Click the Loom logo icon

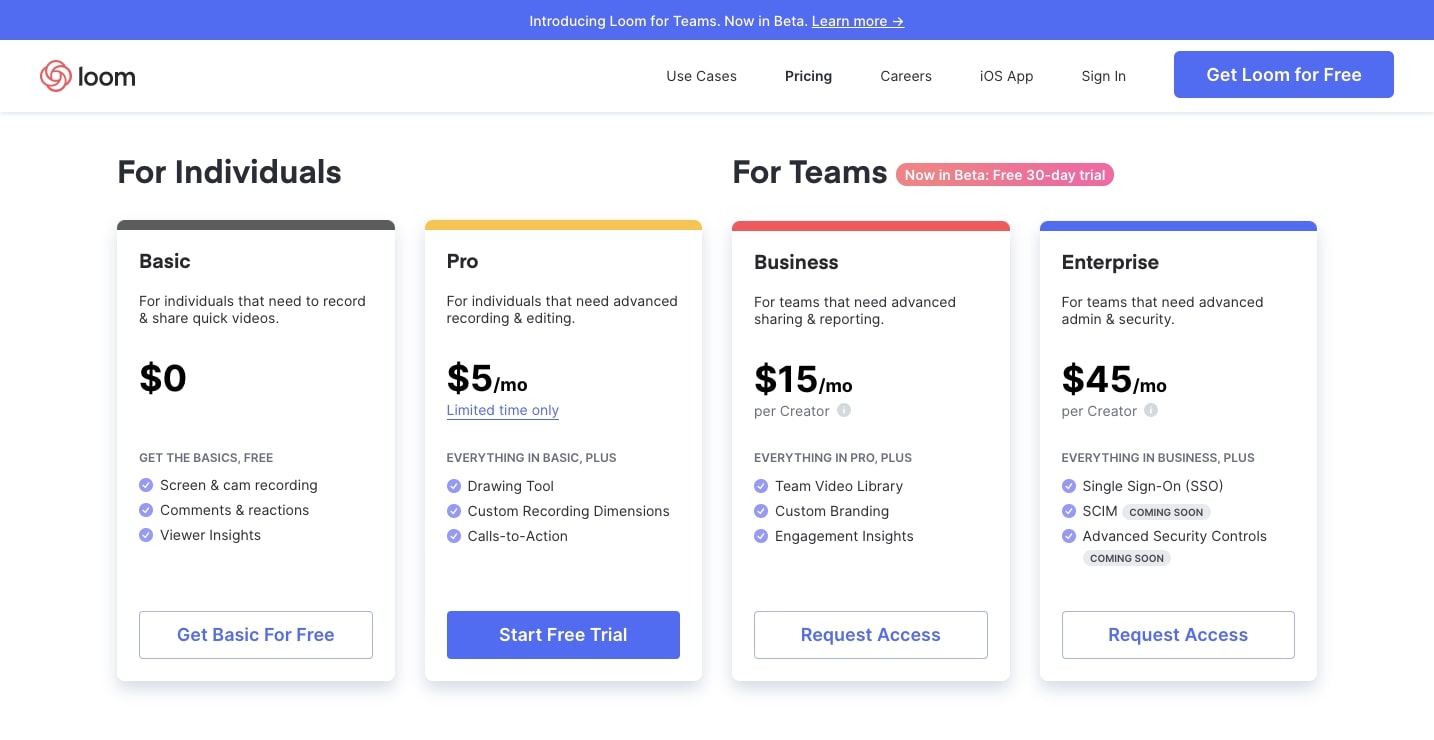click(55, 76)
